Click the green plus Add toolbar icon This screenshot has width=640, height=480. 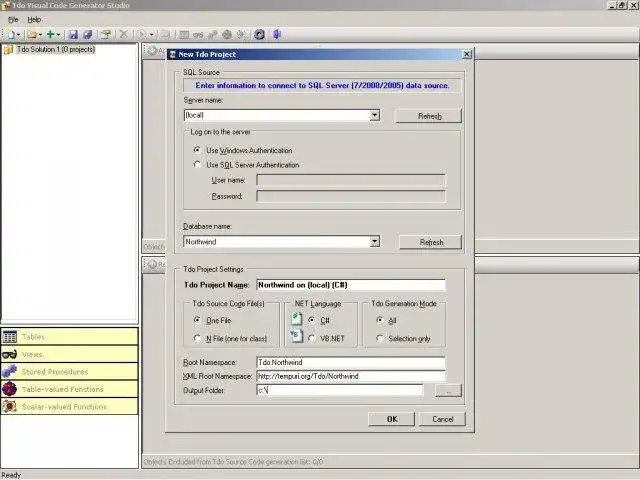[x=50, y=35]
